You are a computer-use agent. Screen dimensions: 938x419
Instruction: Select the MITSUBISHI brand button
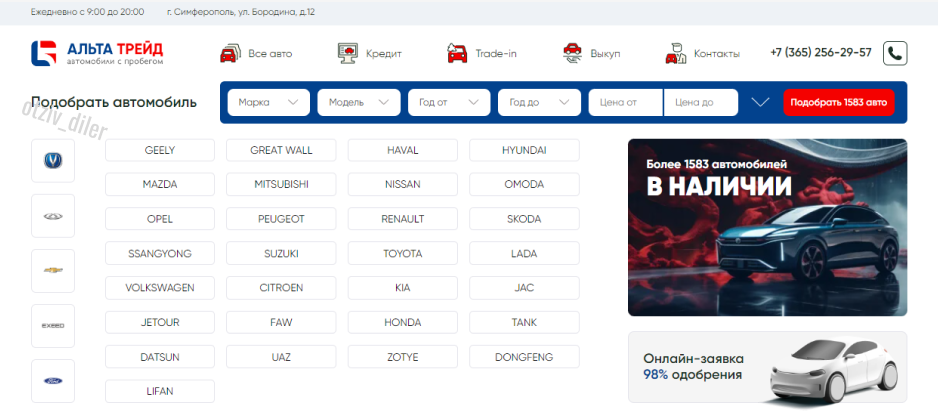tap(281, 184)
